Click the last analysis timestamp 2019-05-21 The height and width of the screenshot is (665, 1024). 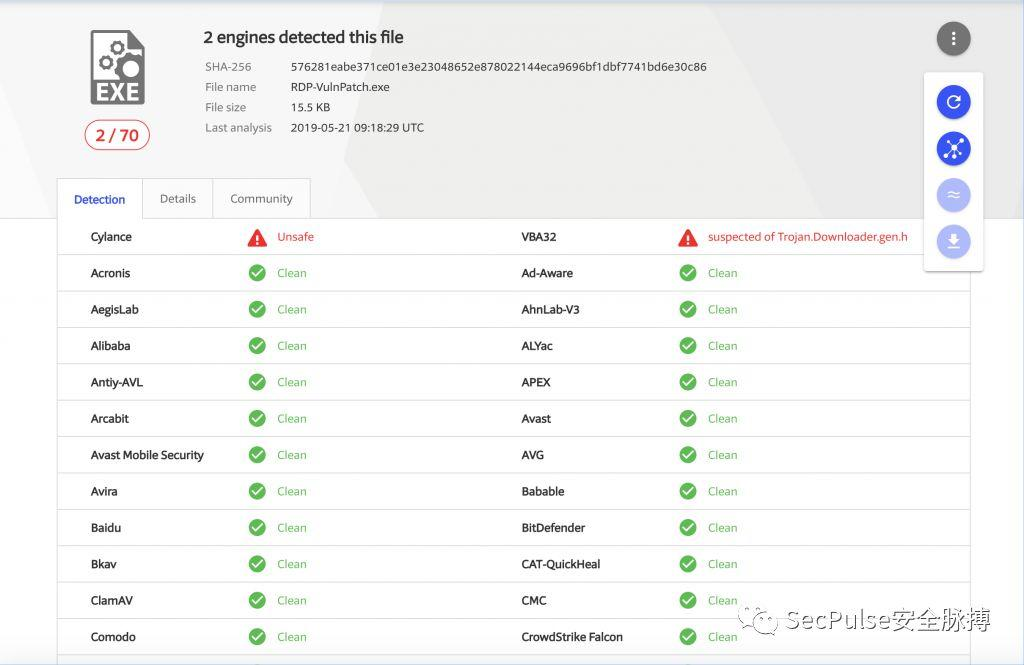pos(357,127)
